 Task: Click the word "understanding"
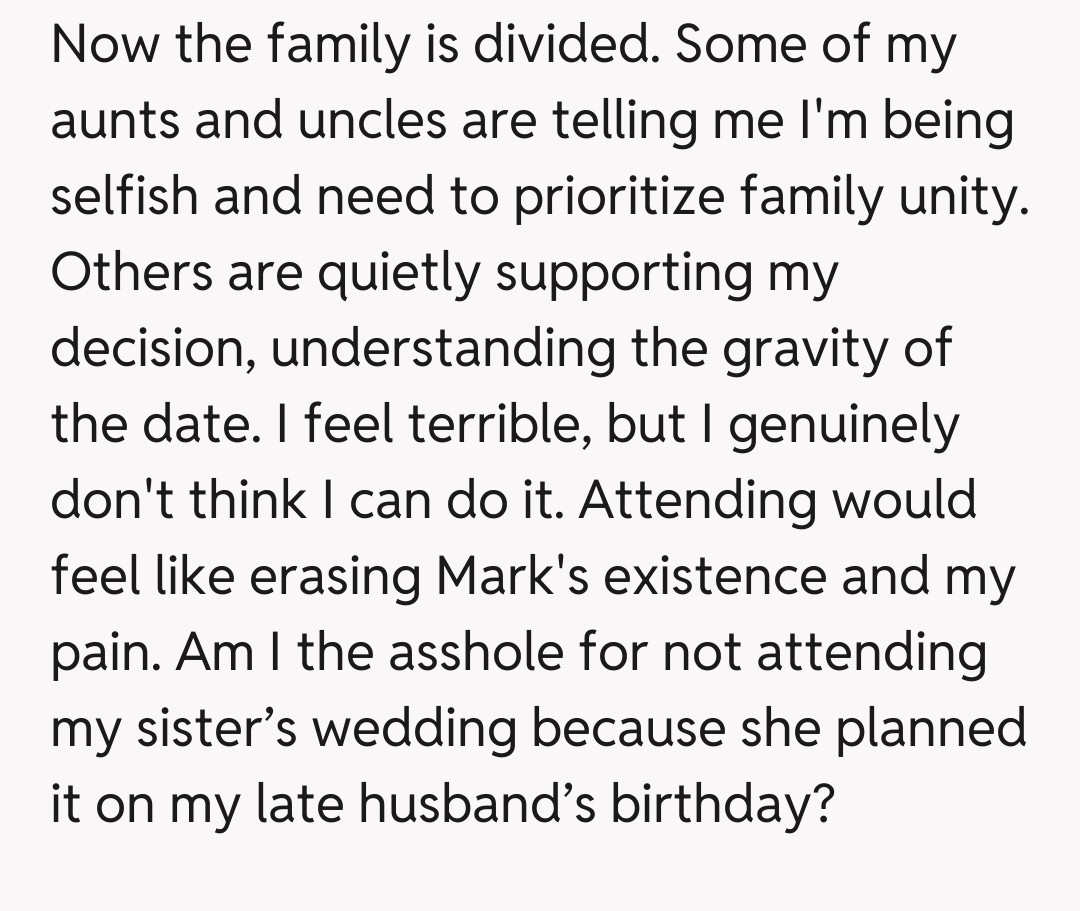[x=442, y=350]
